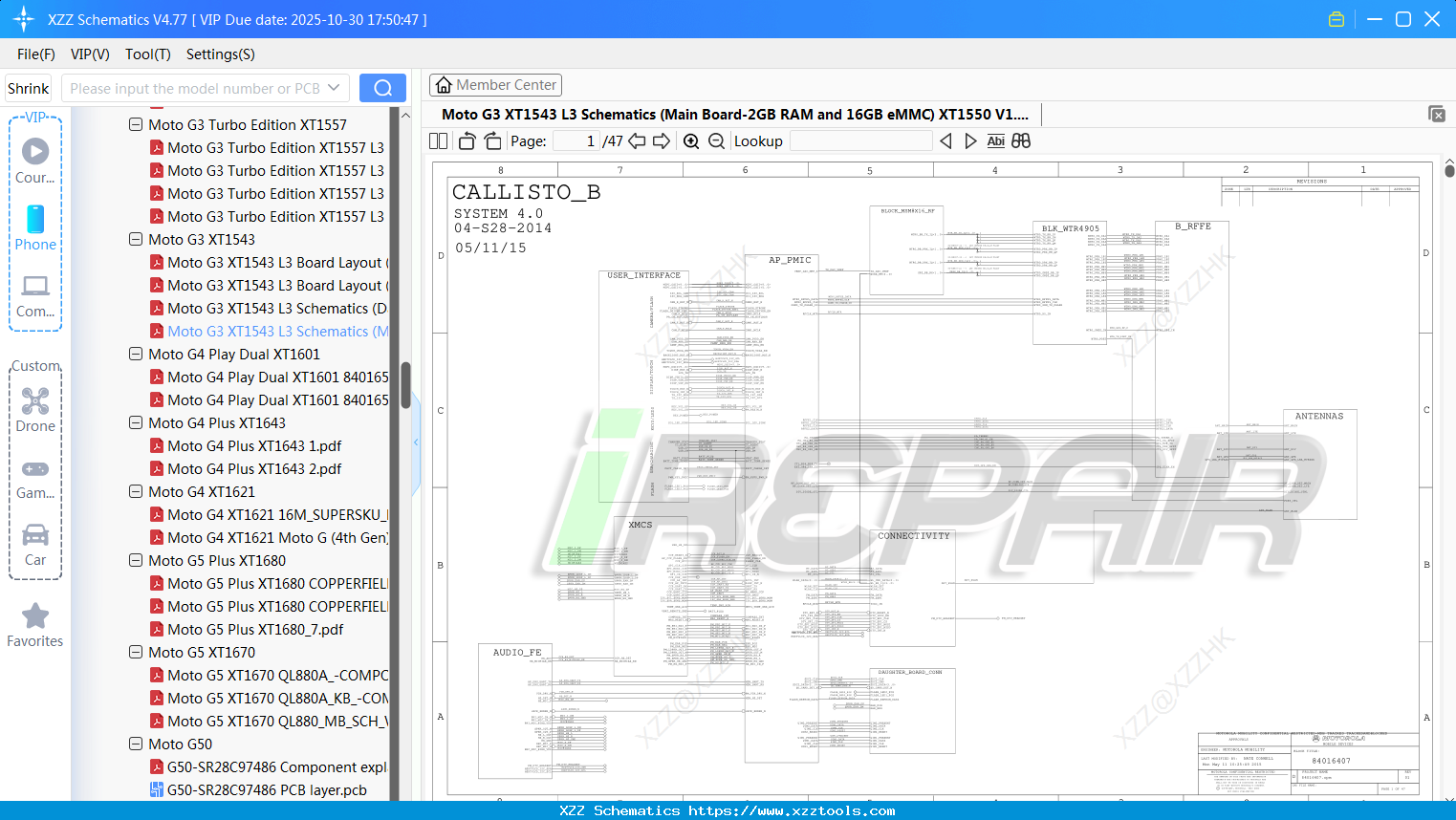1456x820 pixels.
Task: Click the Favorites star icon
Action: pyautogui.click(x=35, y=616)
